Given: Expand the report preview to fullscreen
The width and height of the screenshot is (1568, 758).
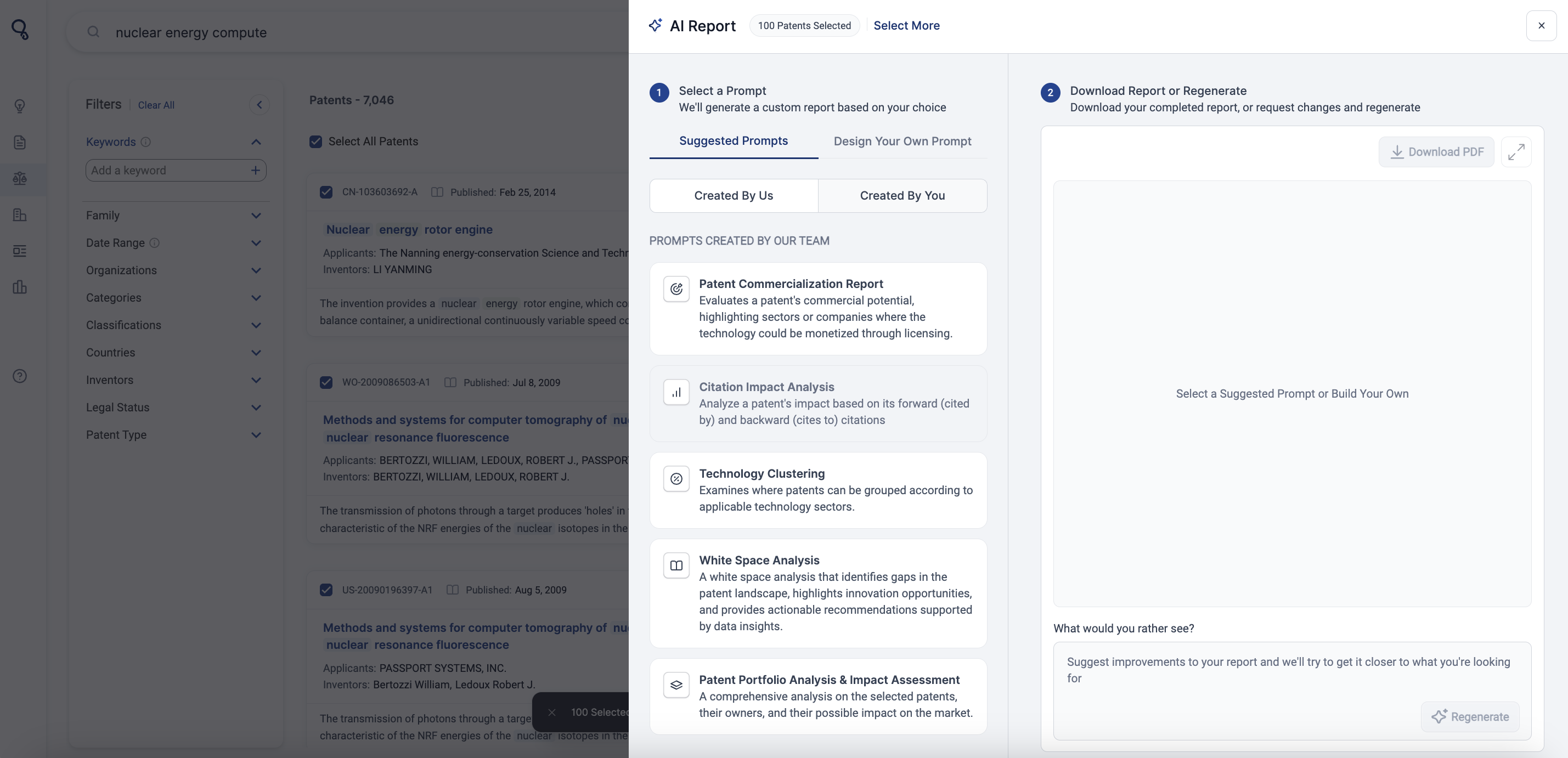Looking at the screenshot, I should 1516,152.
